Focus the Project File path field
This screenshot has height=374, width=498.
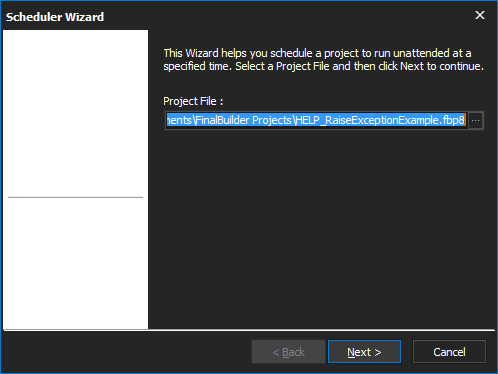tap(316, 120)
